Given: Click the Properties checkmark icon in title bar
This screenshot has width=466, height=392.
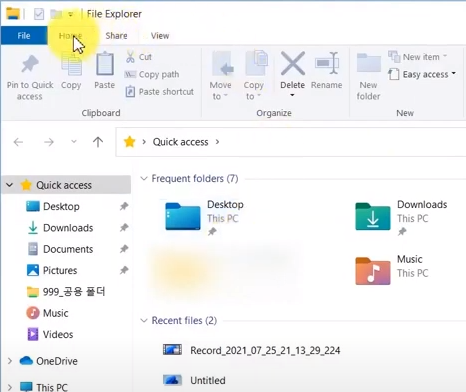Looking at the screenshot, I should pos(39,14).
